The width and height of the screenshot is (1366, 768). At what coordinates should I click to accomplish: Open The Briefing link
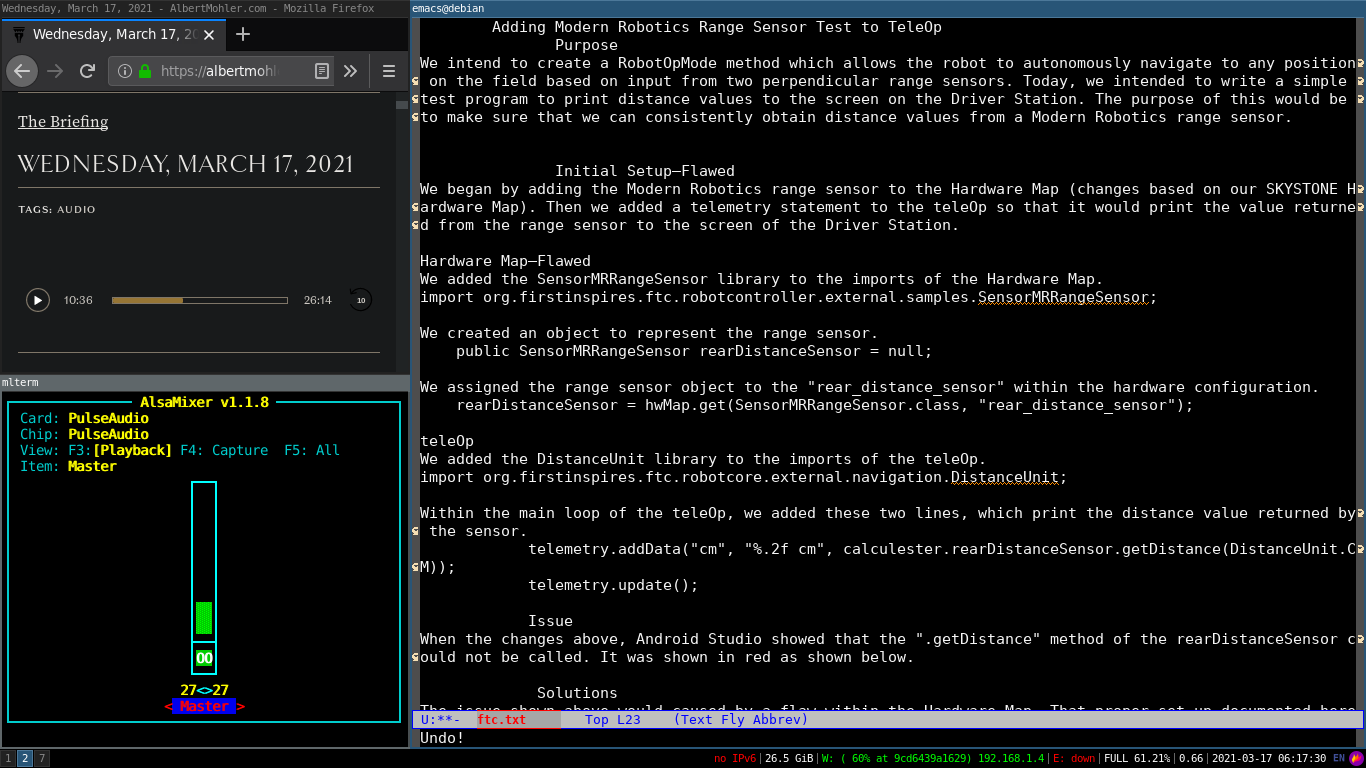(63, 122)
